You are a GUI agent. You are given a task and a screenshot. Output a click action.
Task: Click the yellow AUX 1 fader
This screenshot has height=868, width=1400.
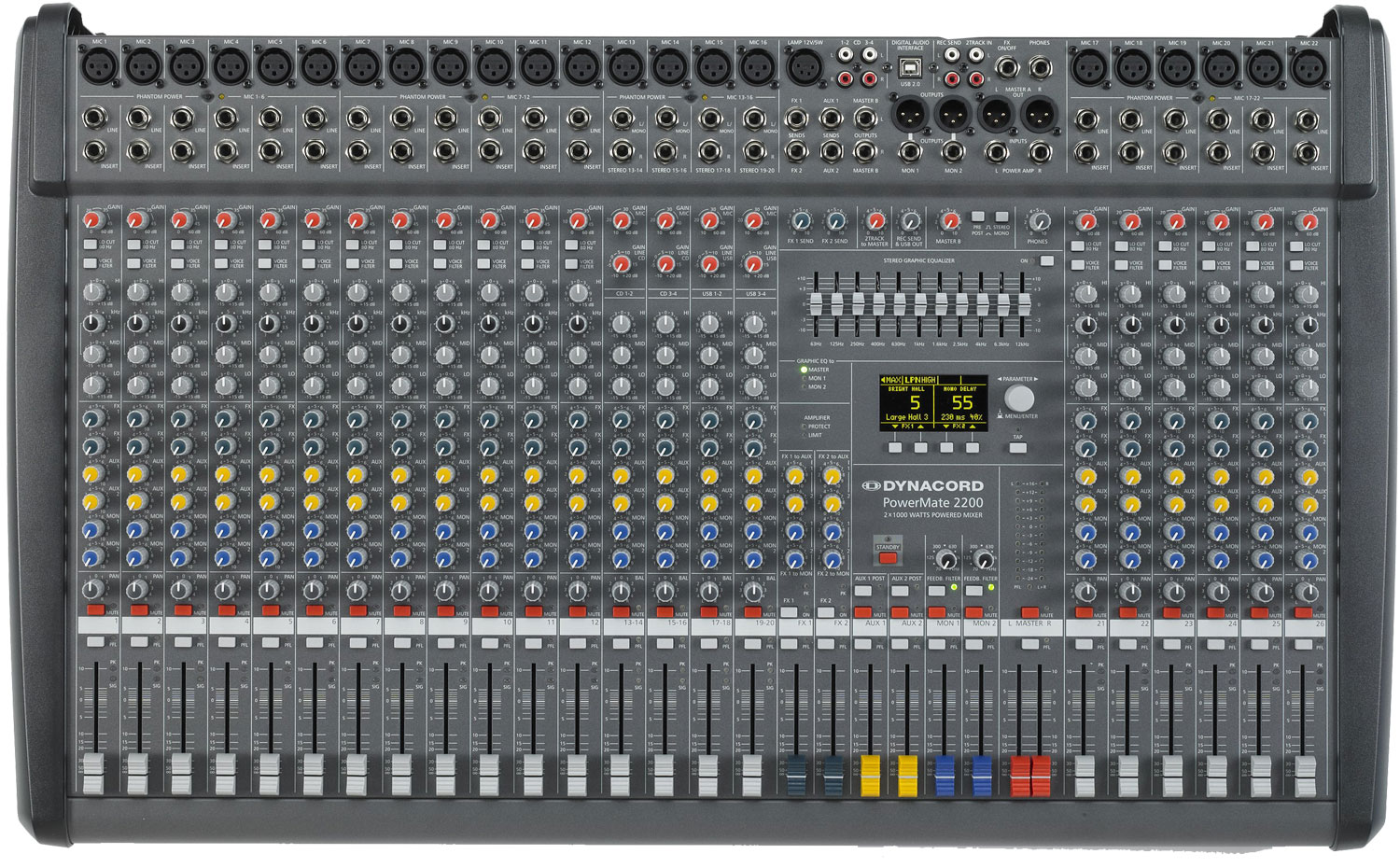click(x=871, y=777)
